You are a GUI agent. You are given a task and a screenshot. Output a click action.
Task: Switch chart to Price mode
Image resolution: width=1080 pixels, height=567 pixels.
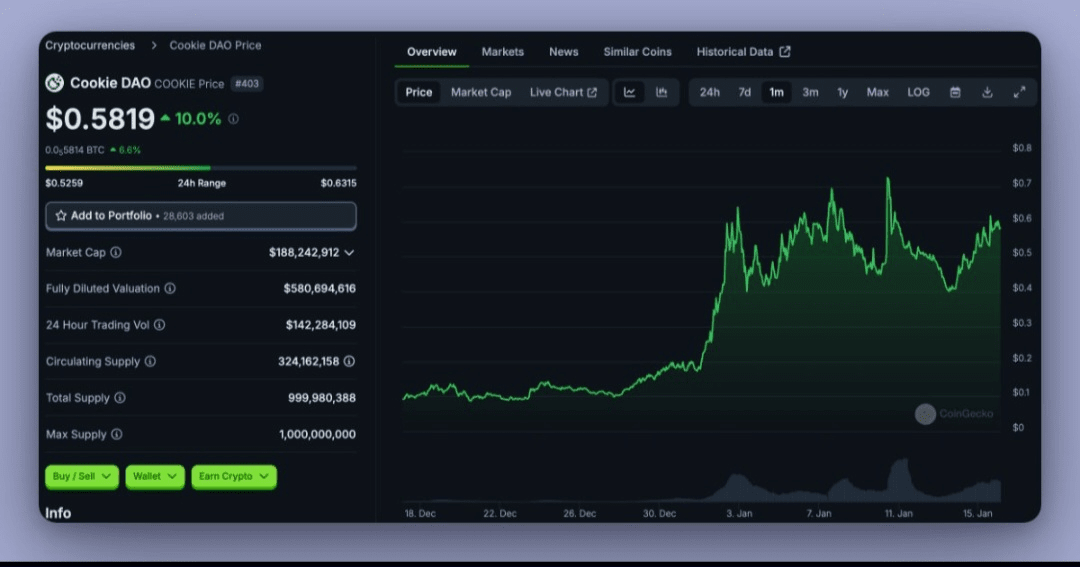coord(419,92)
